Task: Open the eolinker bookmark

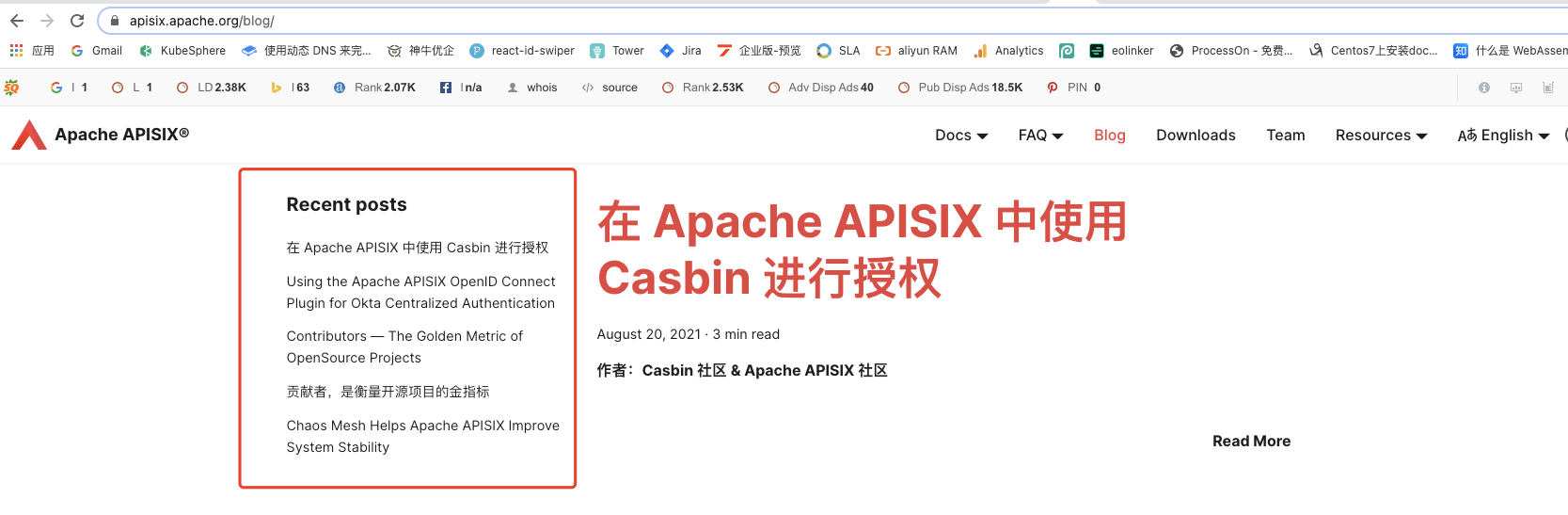Action: 1121,51
